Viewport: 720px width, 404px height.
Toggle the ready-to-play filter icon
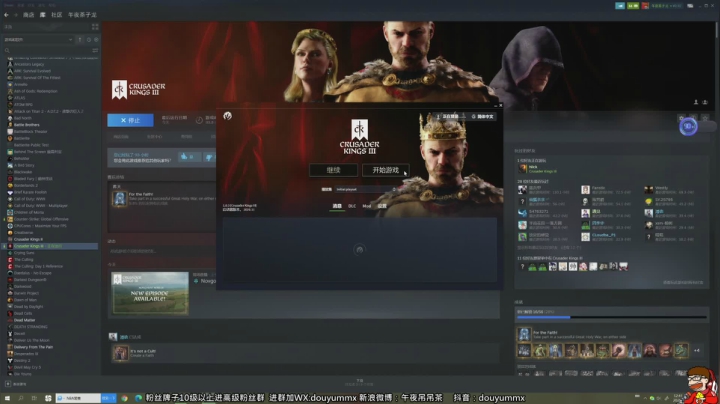coord(96,39)
